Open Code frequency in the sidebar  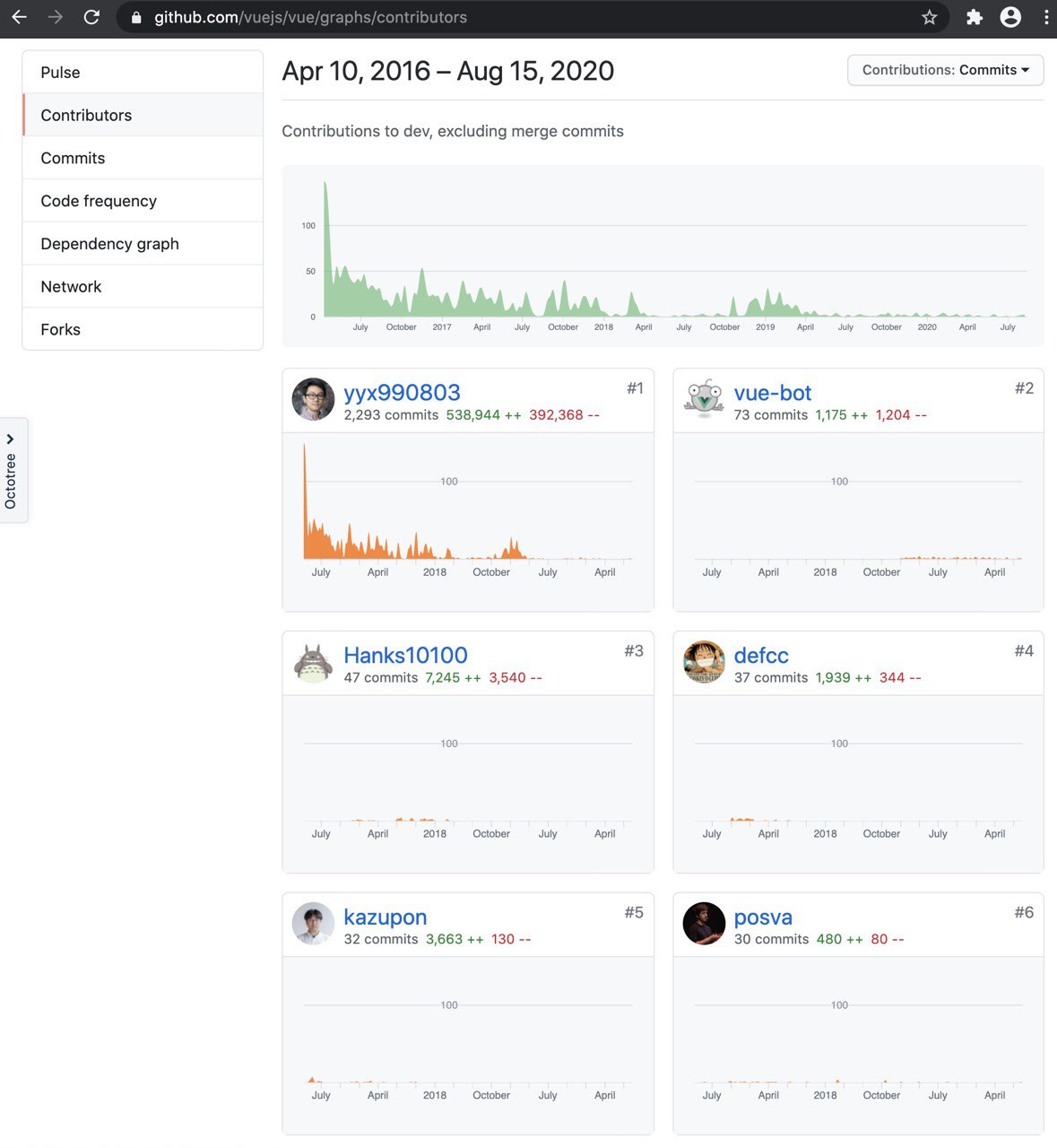point(143,201)
